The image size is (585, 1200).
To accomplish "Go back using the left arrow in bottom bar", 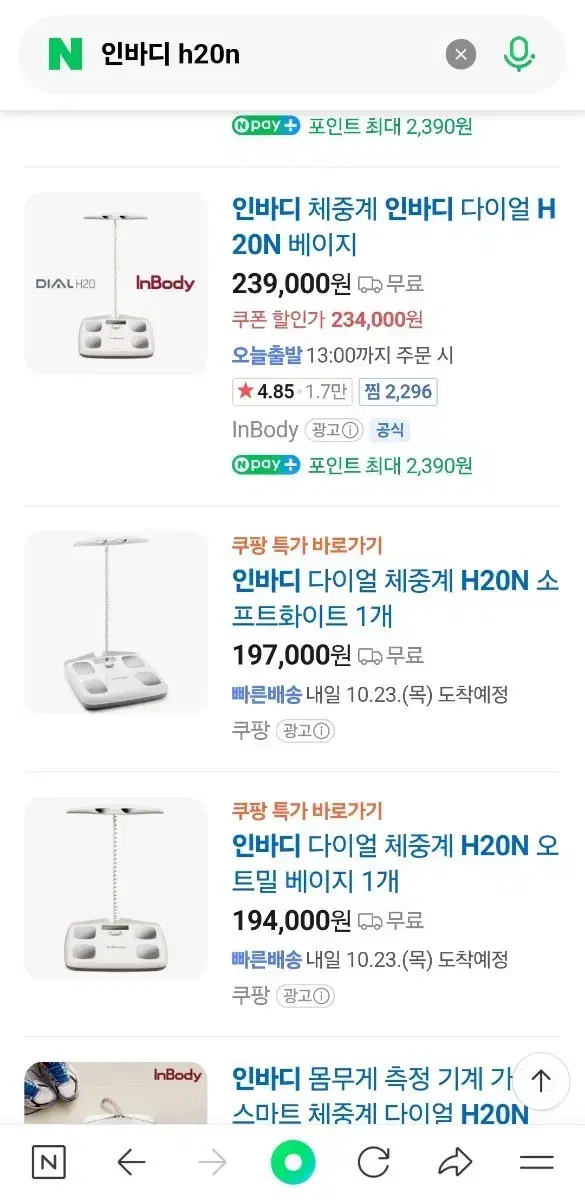I will pos(130,1163).
